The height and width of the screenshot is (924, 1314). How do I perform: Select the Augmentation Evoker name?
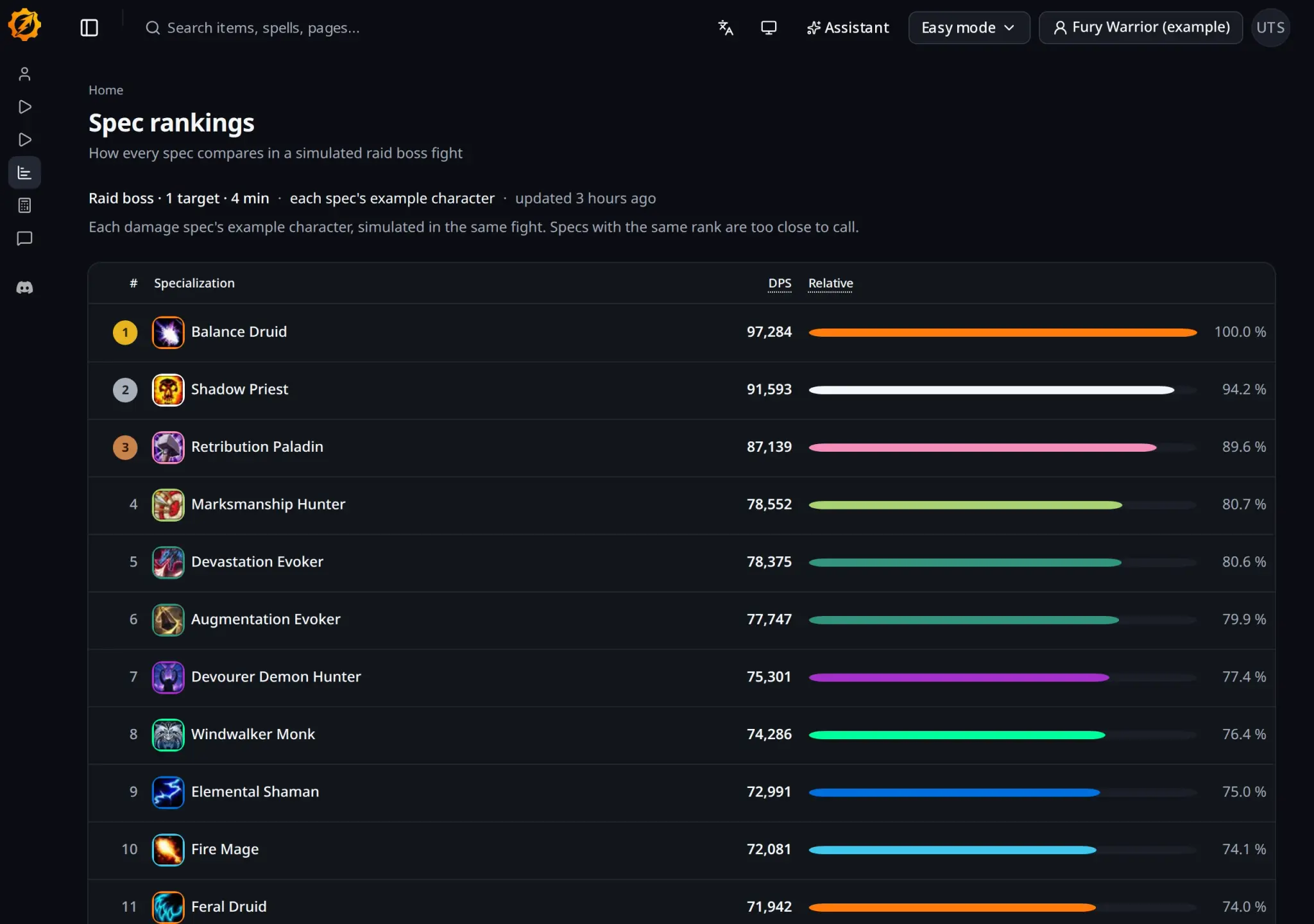tap(266, 619)
